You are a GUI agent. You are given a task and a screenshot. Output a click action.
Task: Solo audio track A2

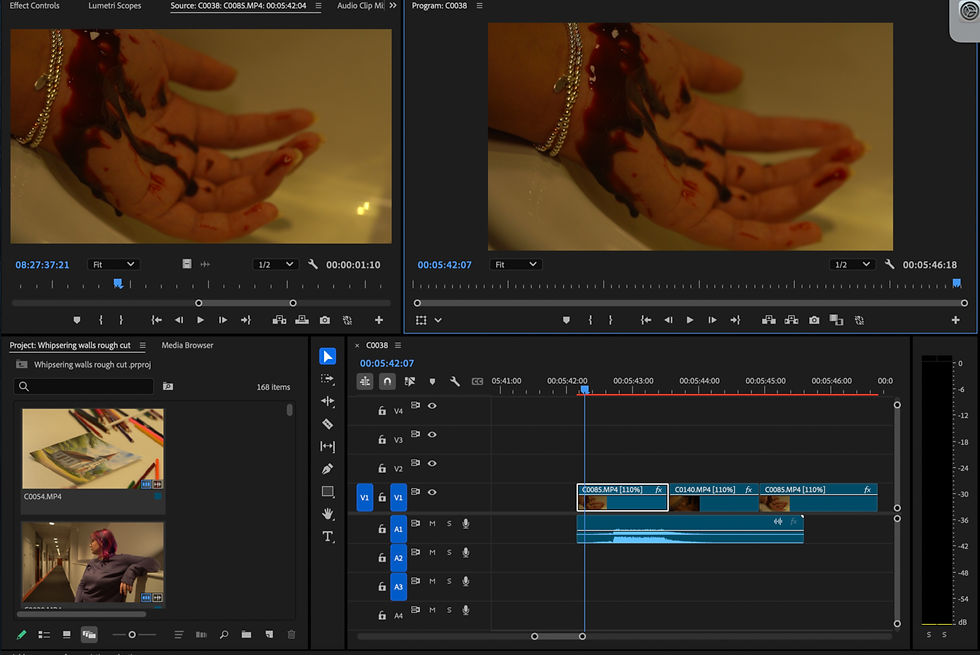[449, 552]
